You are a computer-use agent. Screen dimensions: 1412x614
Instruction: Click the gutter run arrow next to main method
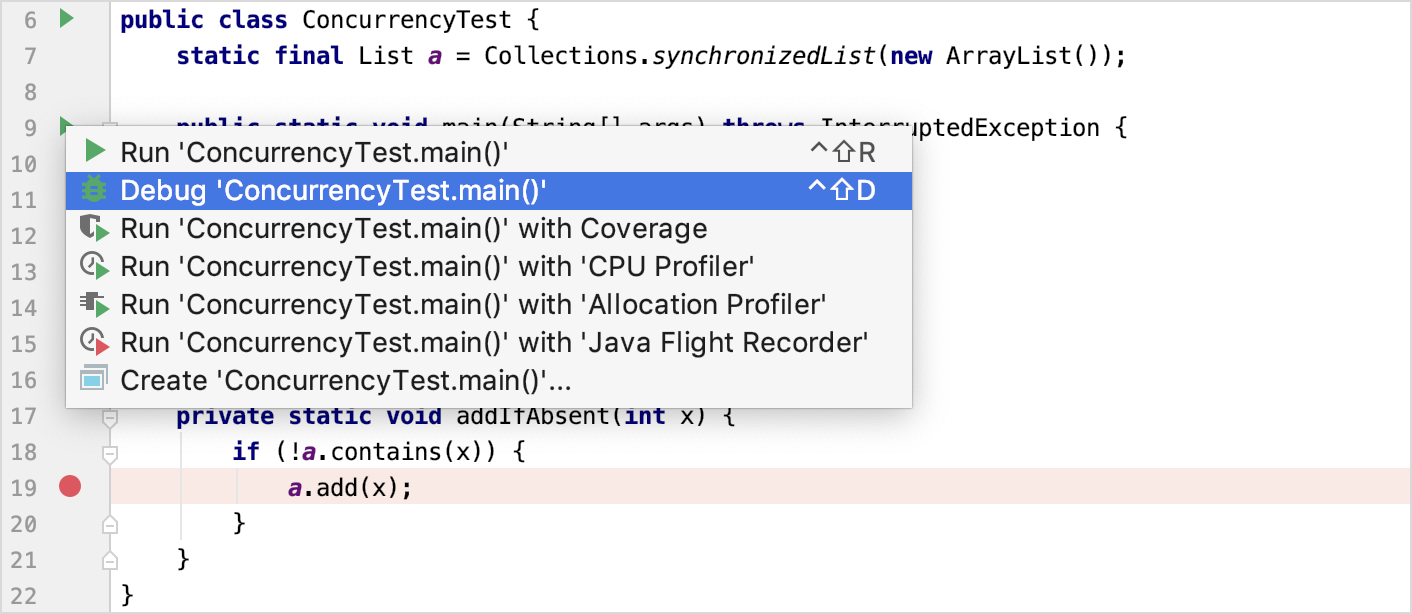[x=64, y=126]
